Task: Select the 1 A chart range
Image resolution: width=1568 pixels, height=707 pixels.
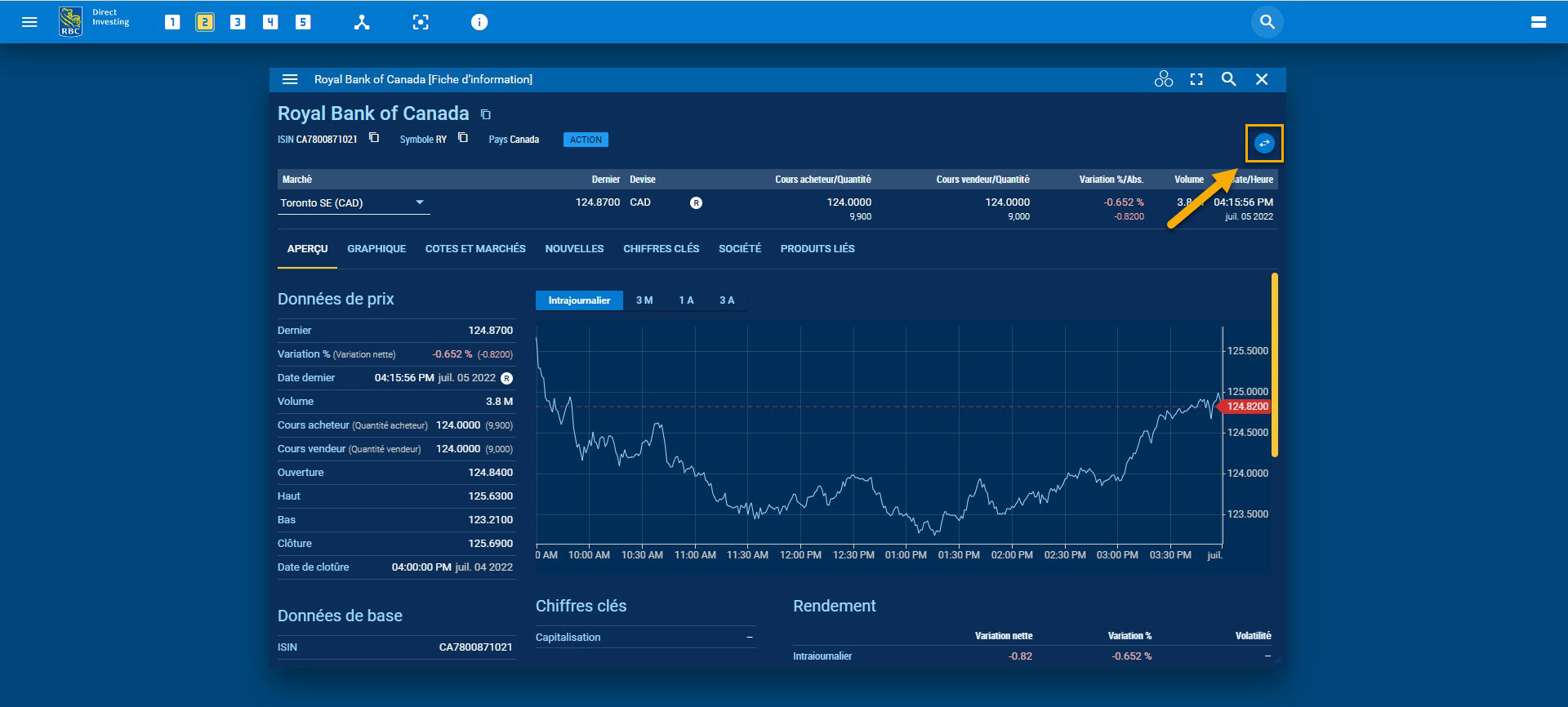Action: tap(686, 300)
